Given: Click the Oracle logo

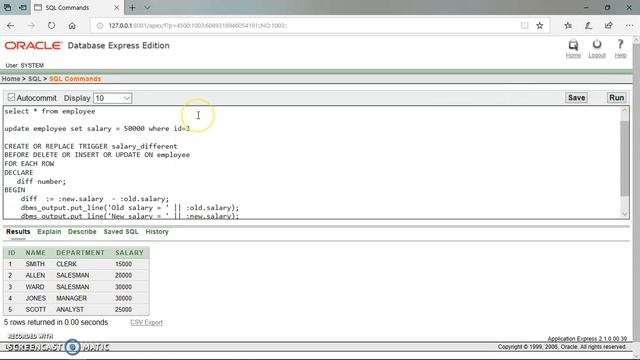Looking at the screenshot, I should [x=33, y=45].
